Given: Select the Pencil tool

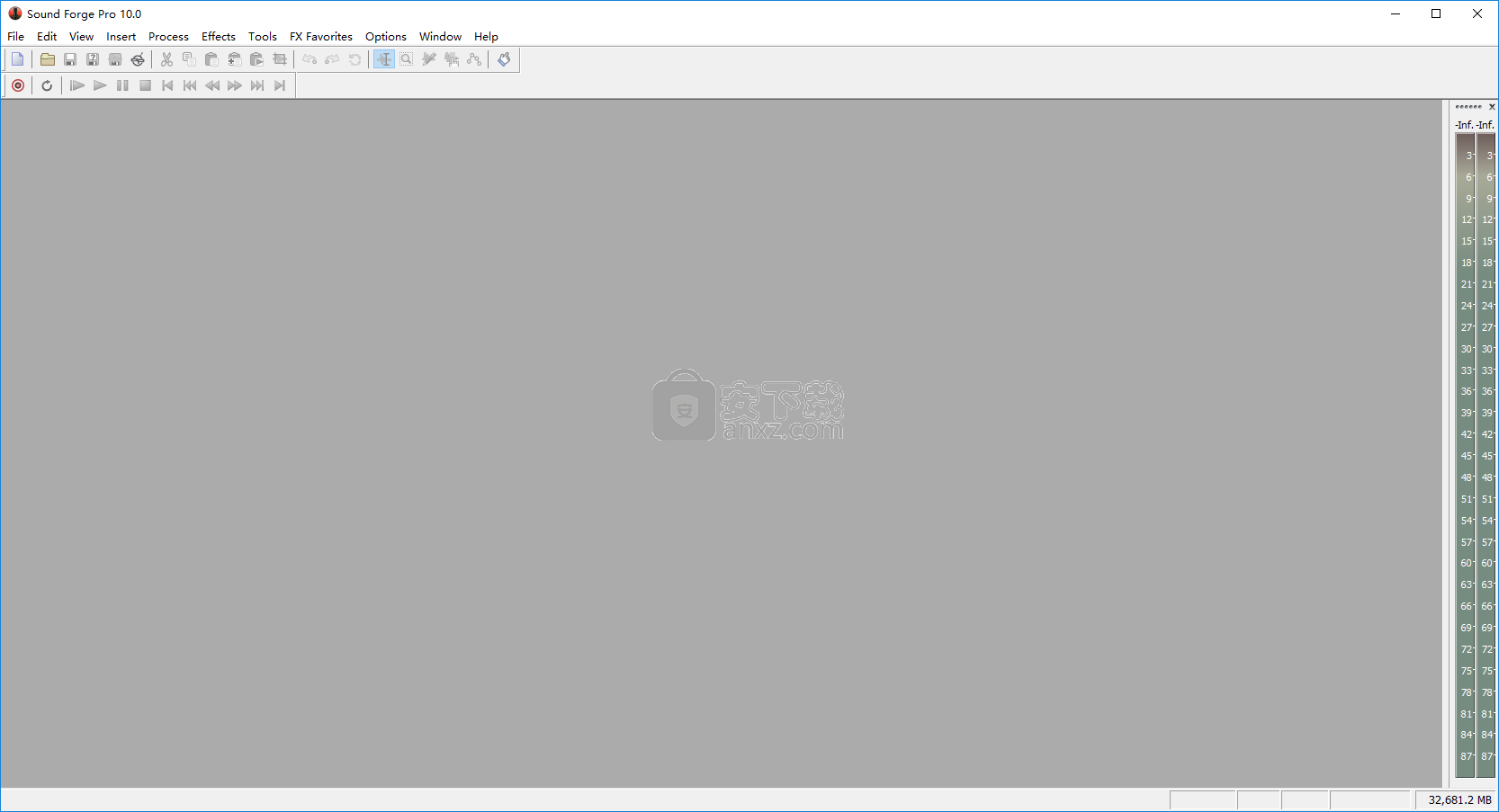Looking at the screenshot, I should (429, 59).
